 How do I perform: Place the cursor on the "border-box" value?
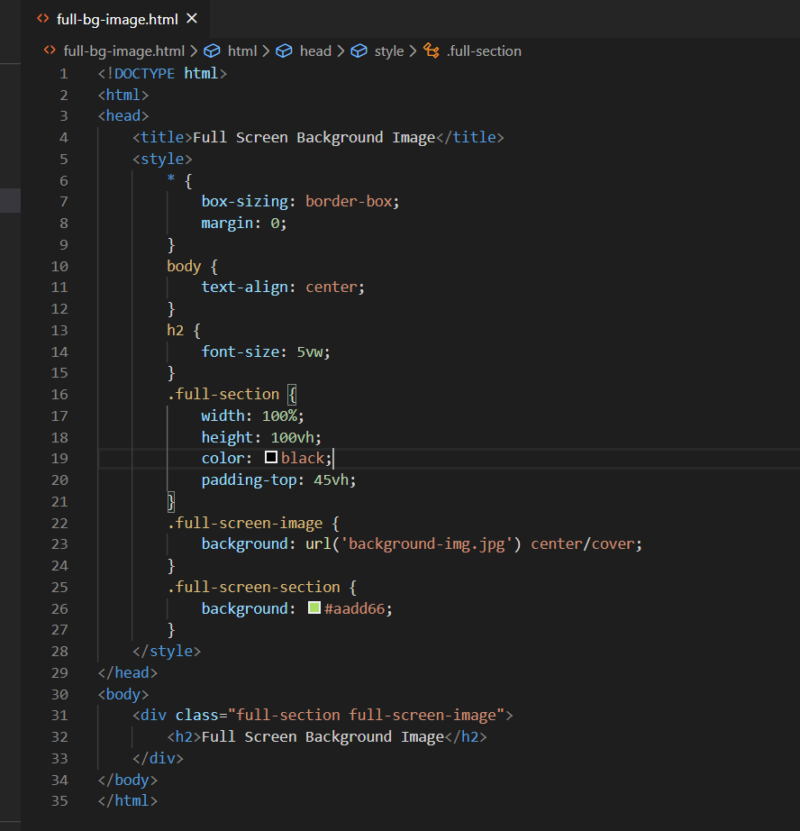351,201
